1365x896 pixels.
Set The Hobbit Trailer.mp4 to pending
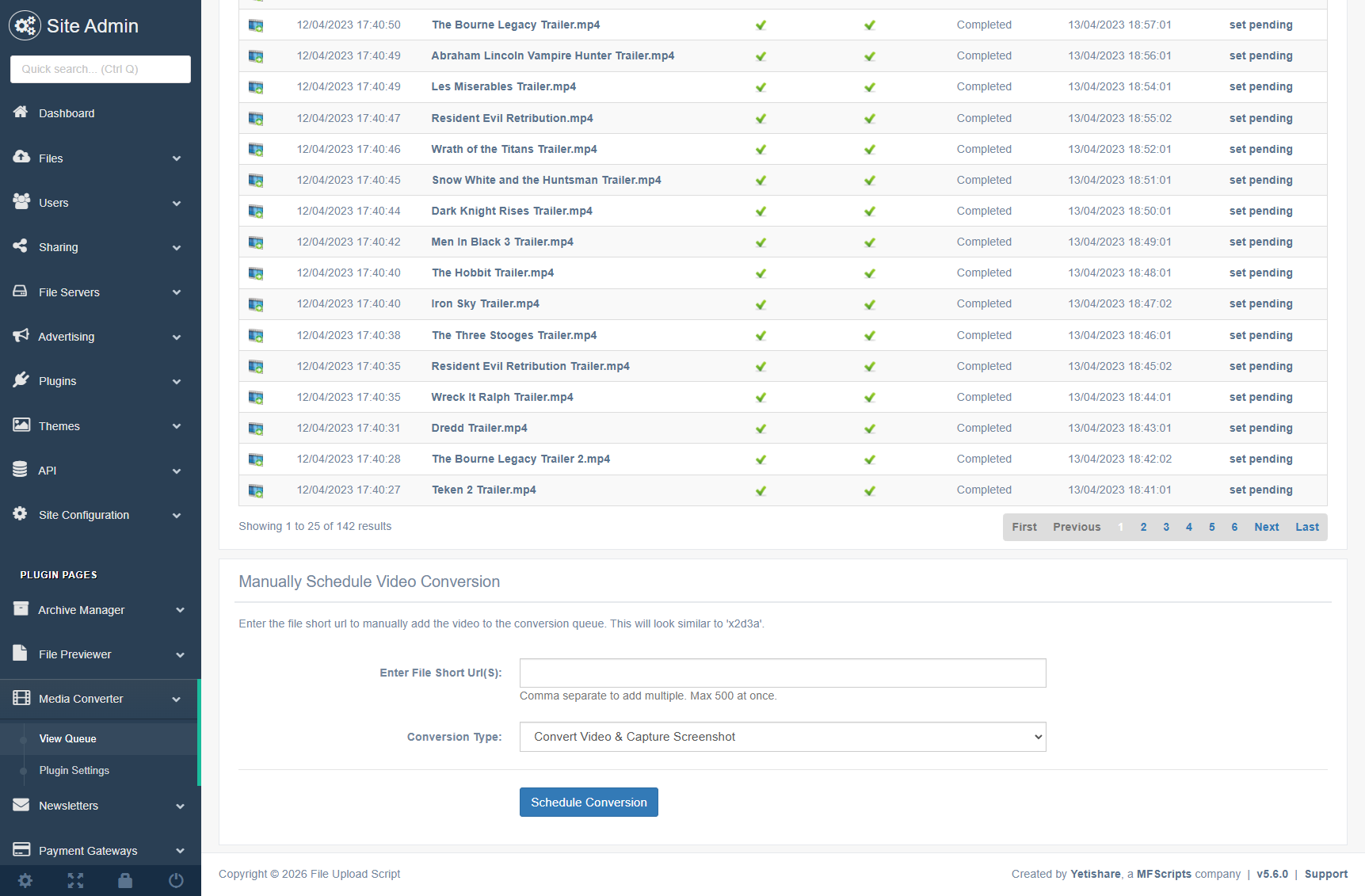point(1260,273)
